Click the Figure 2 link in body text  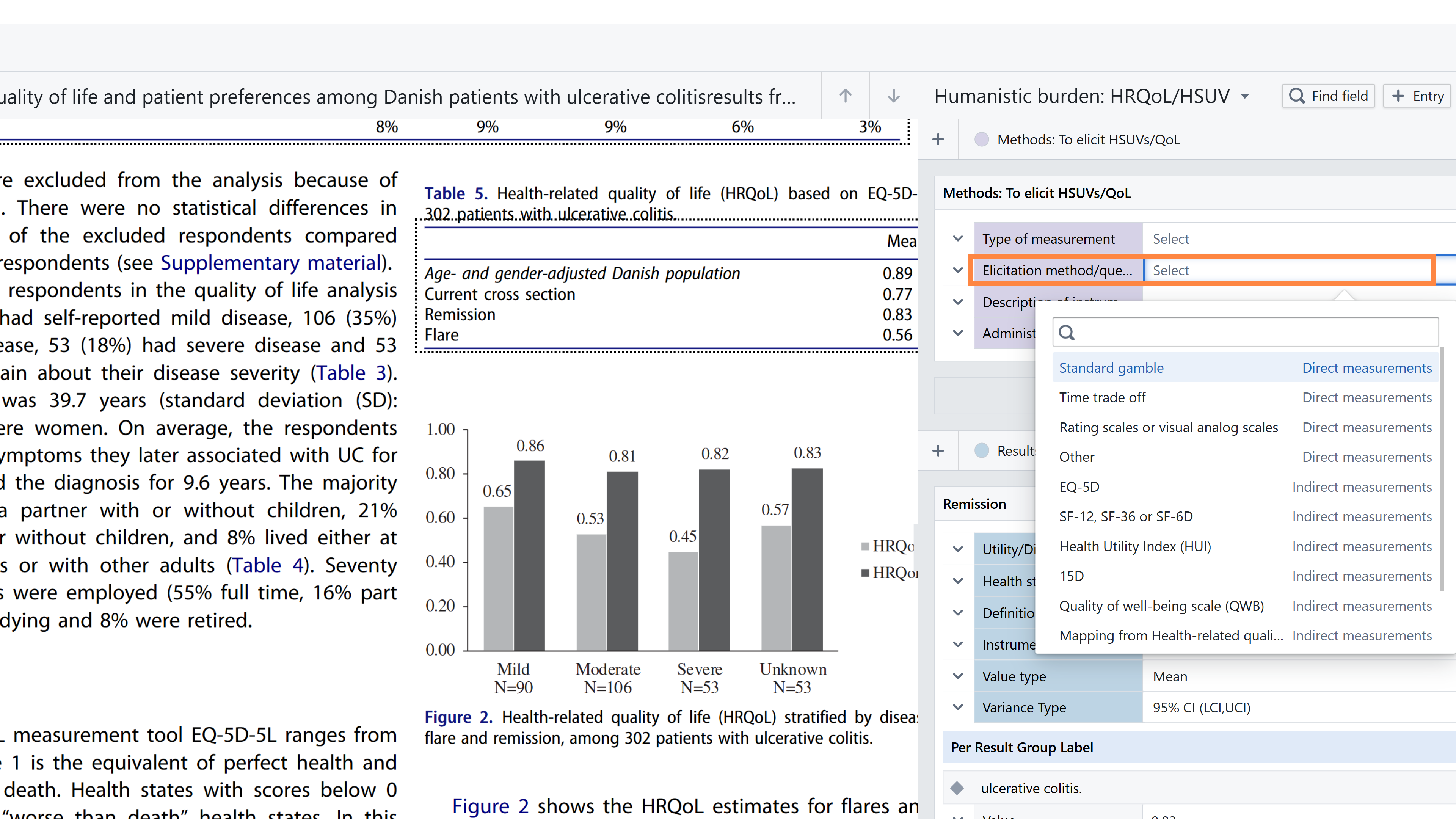click(490, 806)
